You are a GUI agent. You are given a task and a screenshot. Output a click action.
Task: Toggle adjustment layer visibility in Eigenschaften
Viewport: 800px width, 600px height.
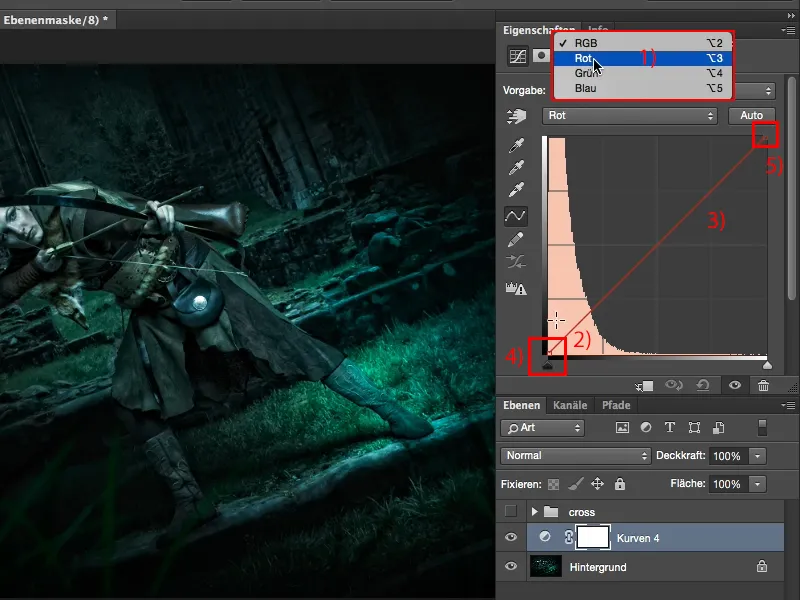pyautogui.click(x=735, y=385)
